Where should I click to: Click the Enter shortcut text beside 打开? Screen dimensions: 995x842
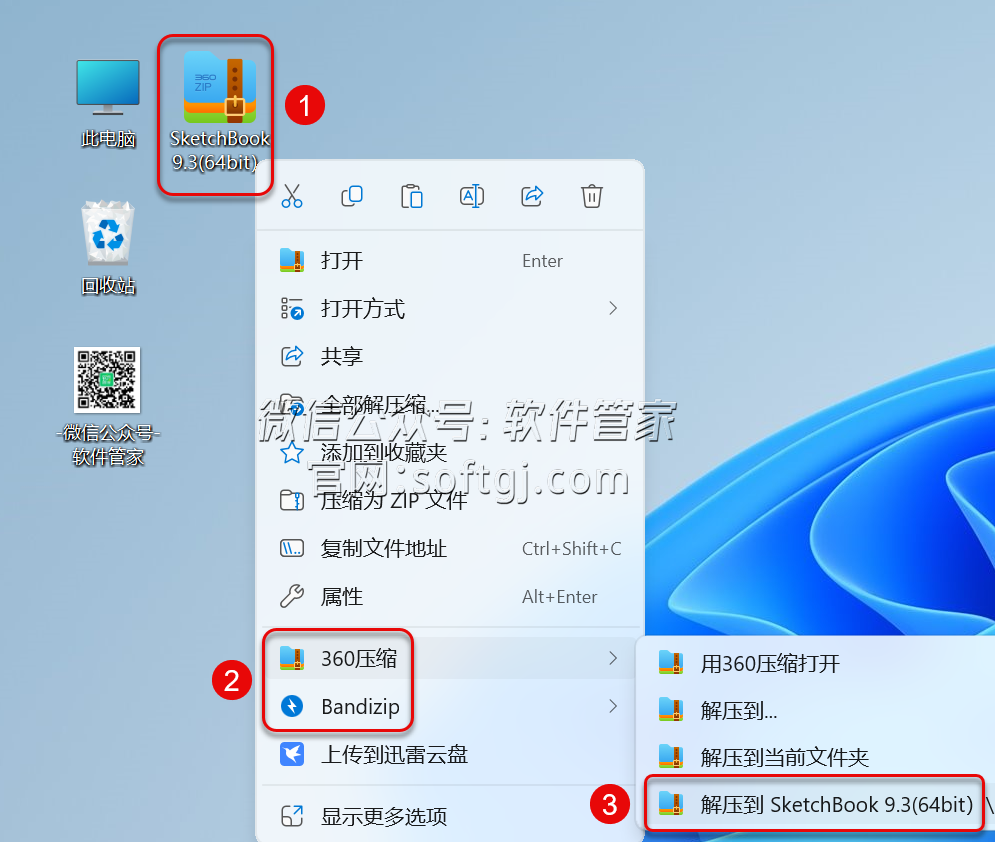543,261
